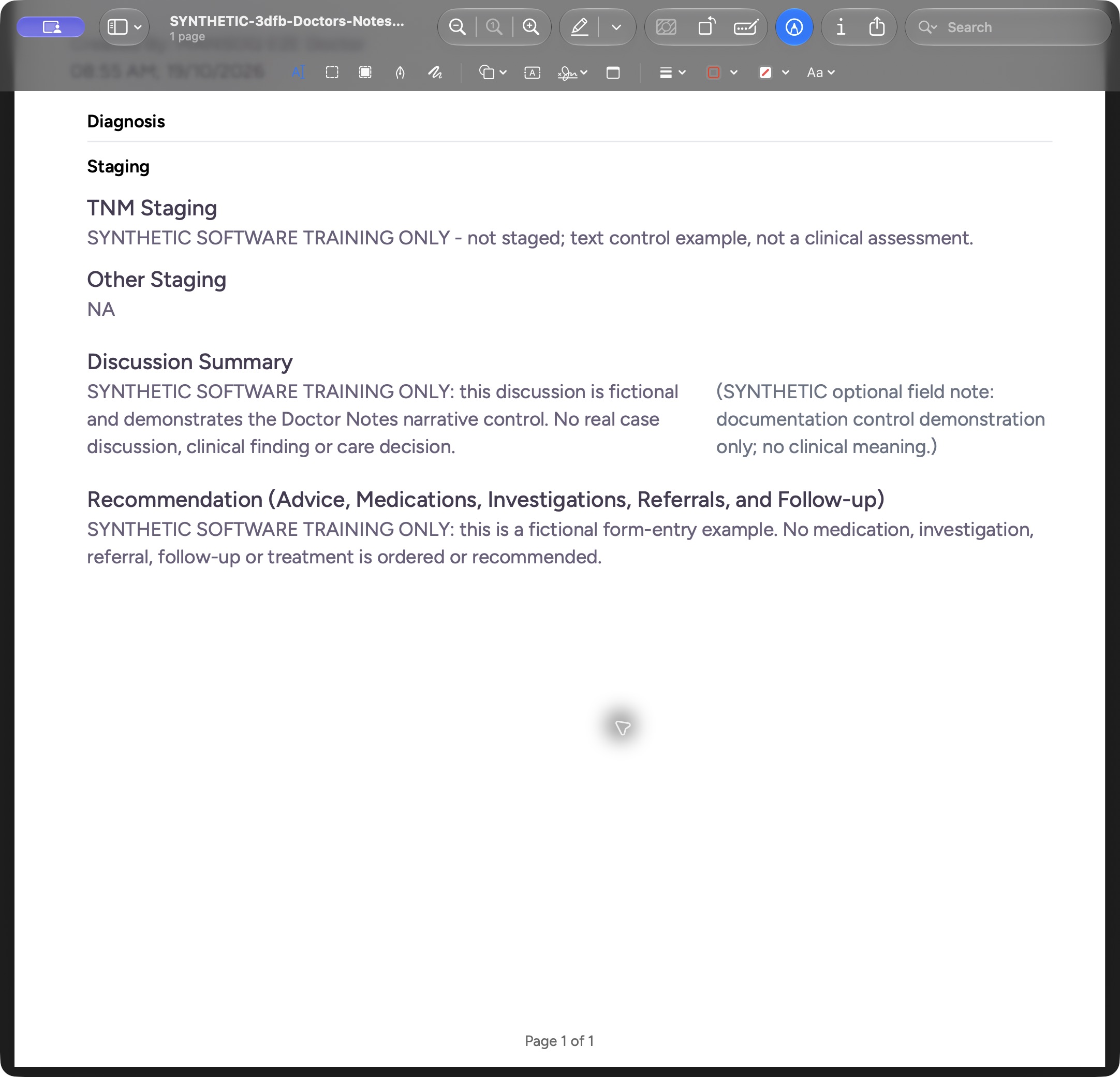Rotate the page with the Rotate icon
This screenshot has height=1077, width=1120.
[707, 27]
